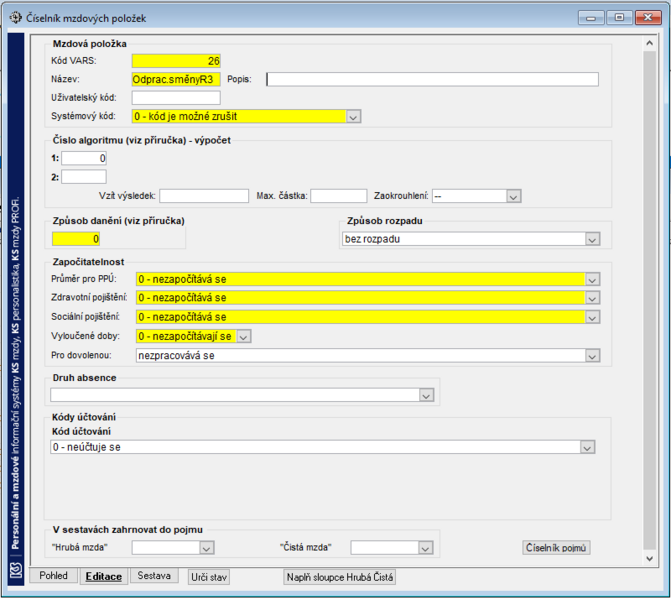The image size is (671, 600).
Task: Click algorithm number 2 field
Action: click(84, 177)
